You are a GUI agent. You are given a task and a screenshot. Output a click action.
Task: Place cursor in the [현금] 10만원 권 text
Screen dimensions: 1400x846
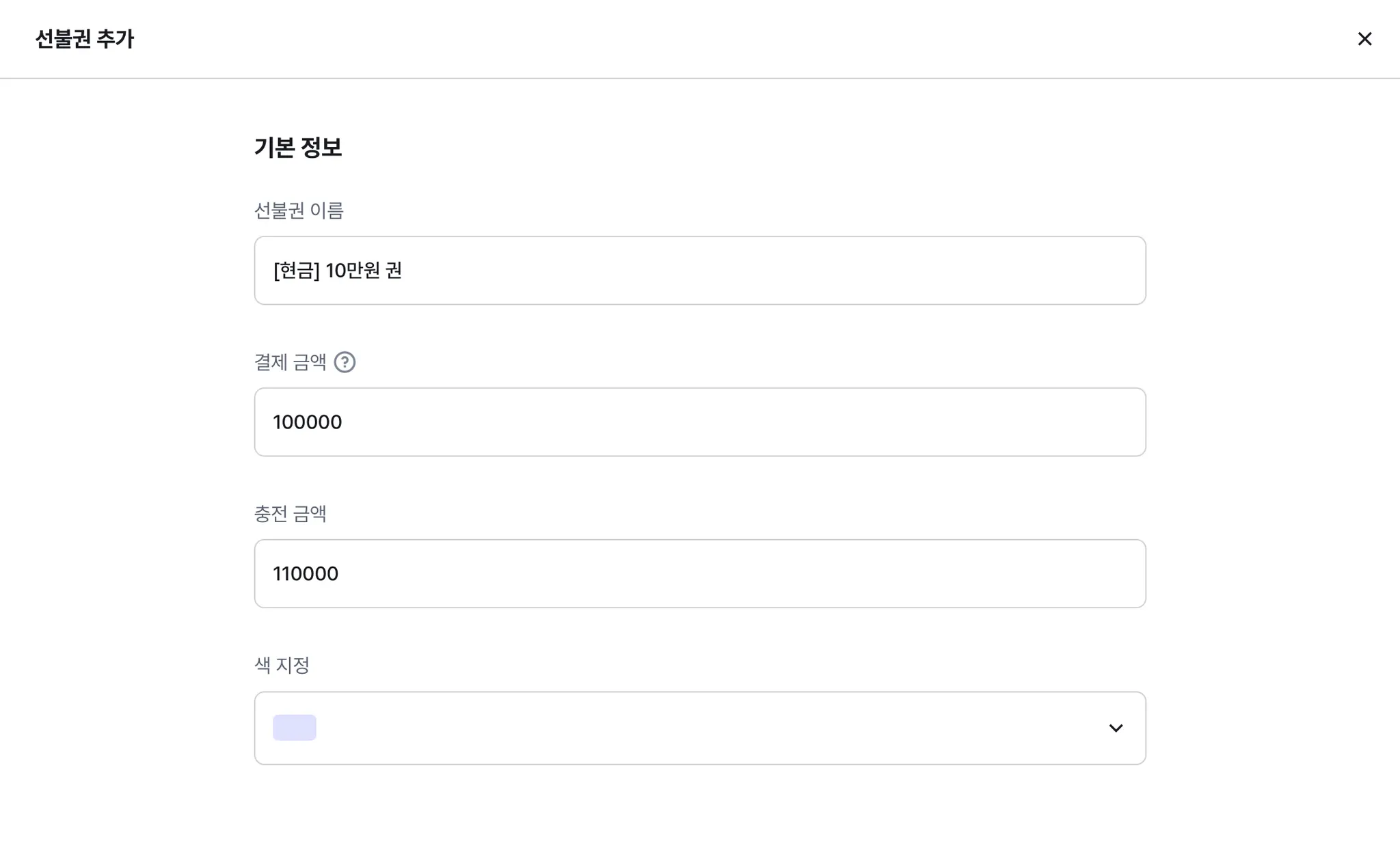tap(338, 271)
